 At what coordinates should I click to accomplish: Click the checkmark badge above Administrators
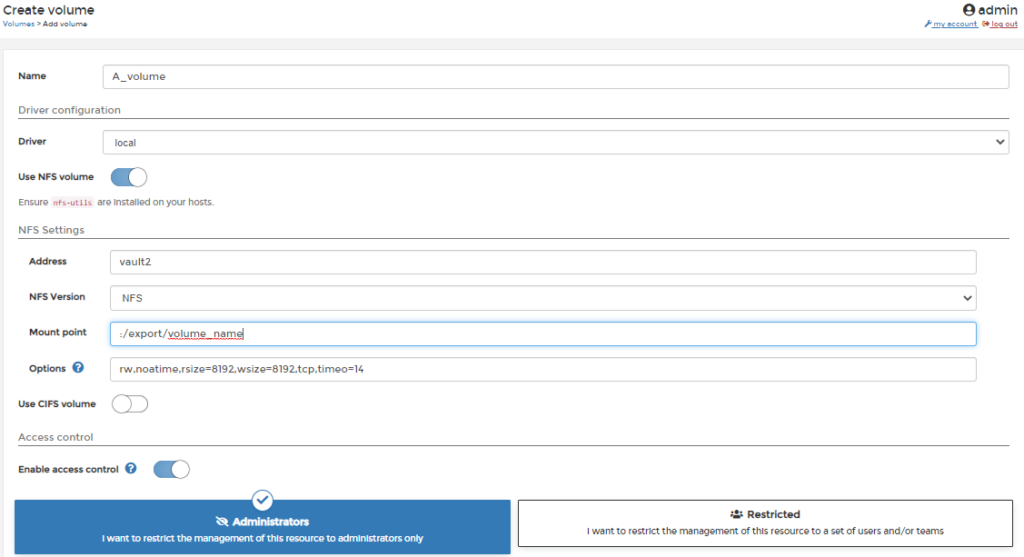263,501
